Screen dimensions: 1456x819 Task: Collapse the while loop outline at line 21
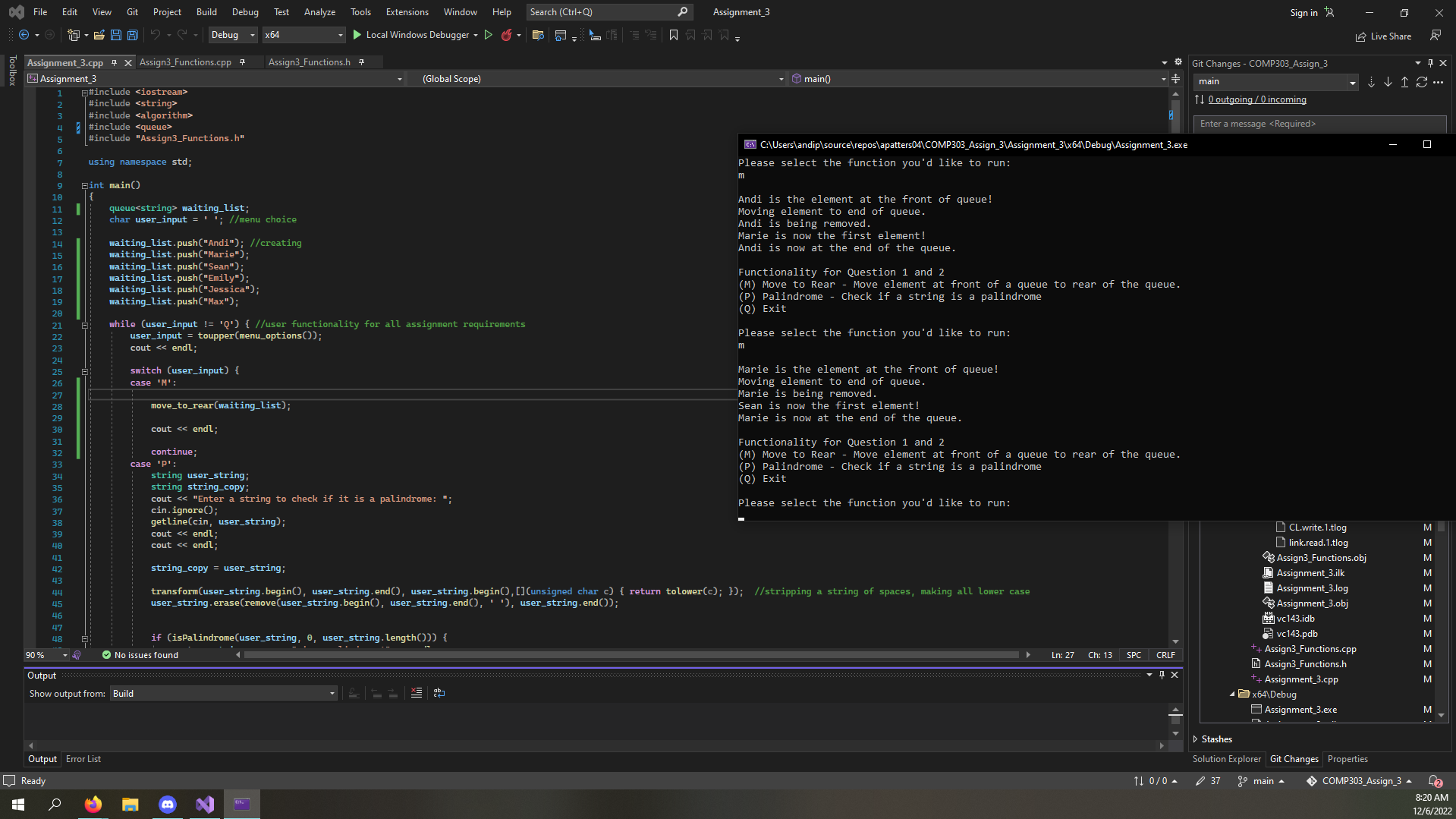click(x=85, y=325)
